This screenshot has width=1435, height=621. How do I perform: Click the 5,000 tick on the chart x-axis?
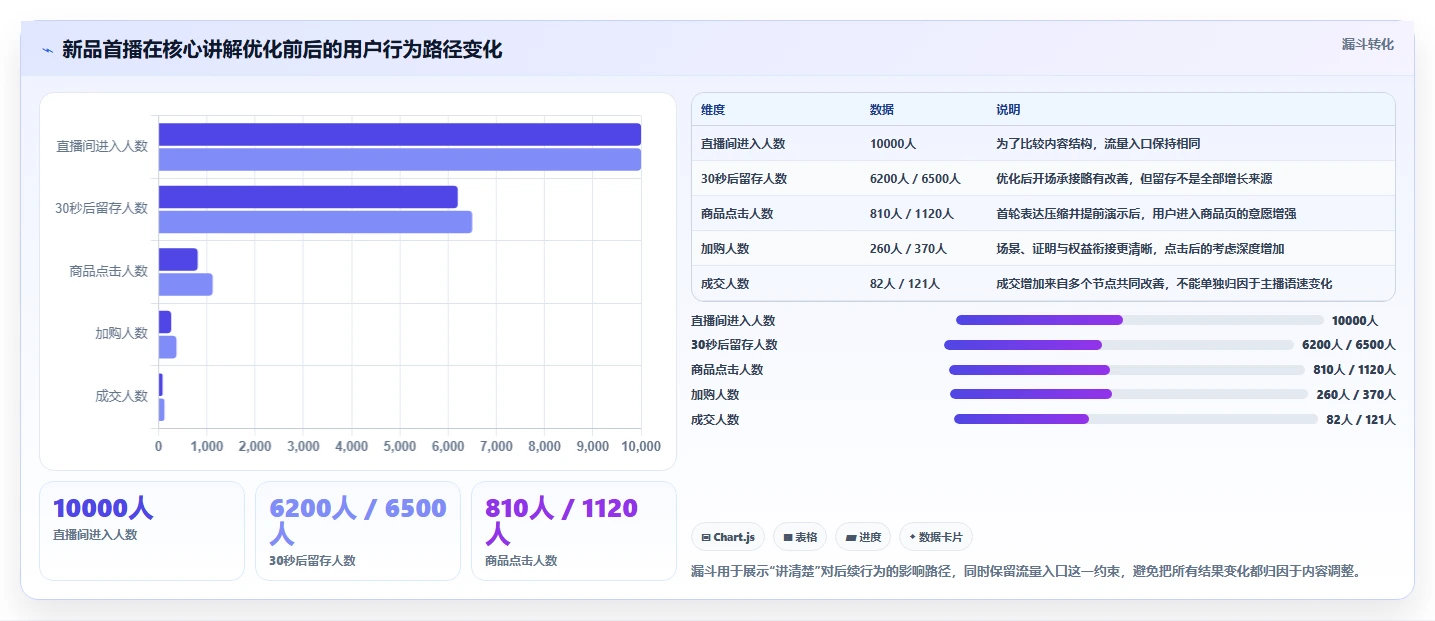(x=400, y=447)
